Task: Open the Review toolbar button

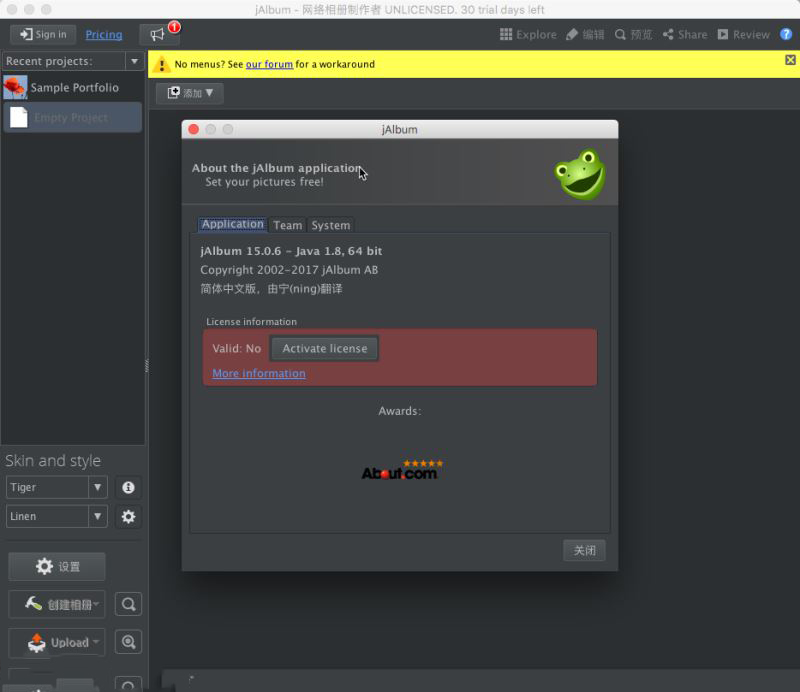Action: pyautogui.click(x=743, y=34)
